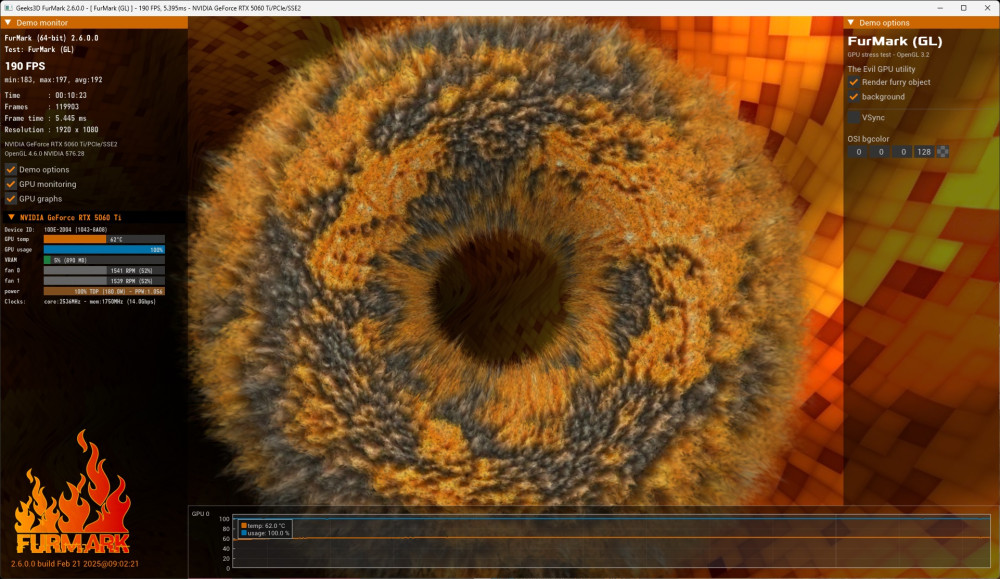
Task: Click the 'Demo options' panel title text
Action: (884, 22)
